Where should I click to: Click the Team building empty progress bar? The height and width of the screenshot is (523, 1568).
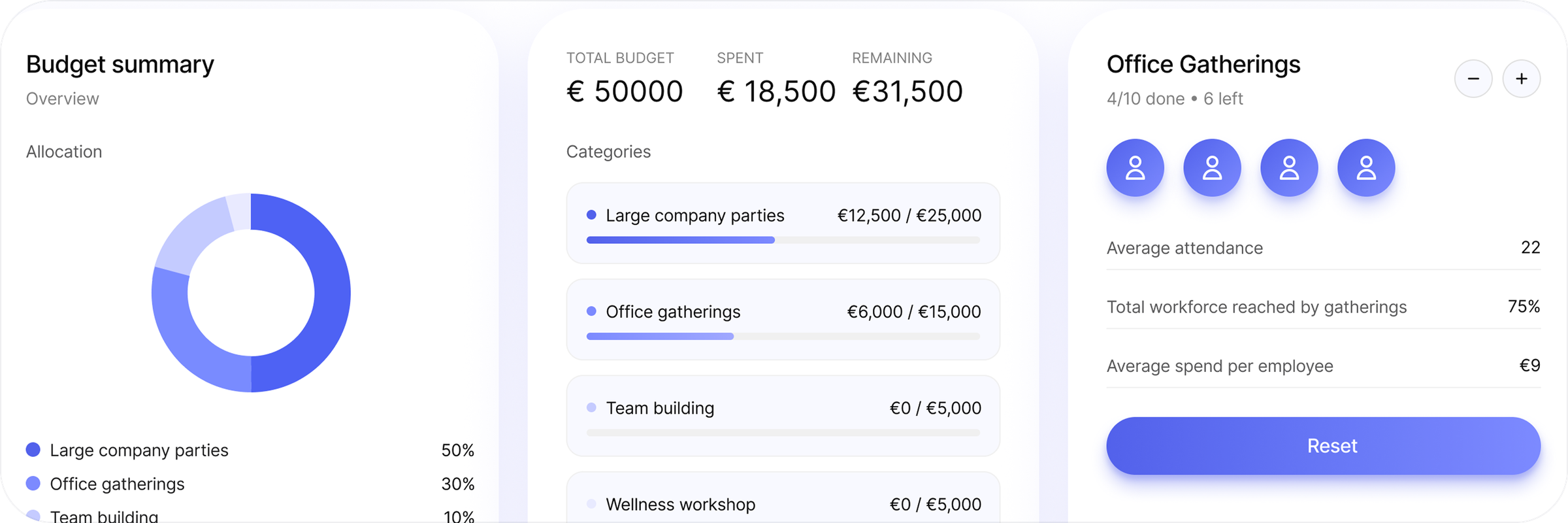coord(783,433)
